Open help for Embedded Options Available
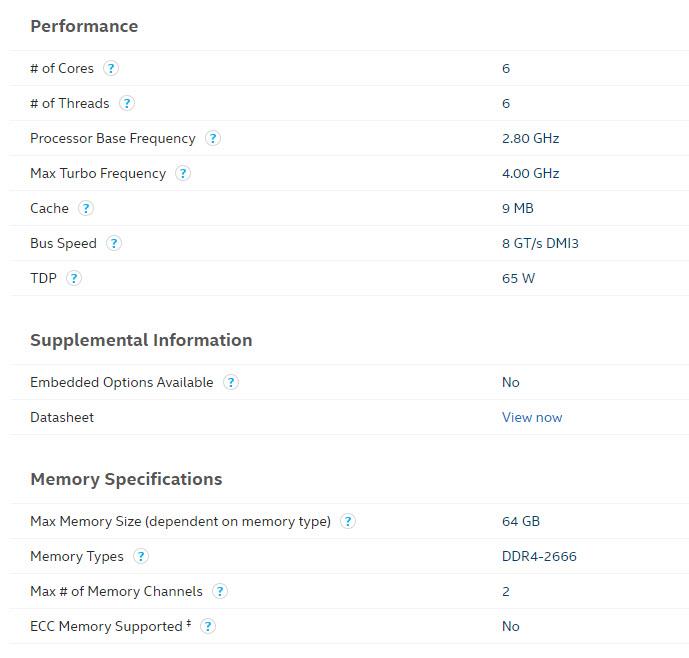Screen dimensions: 689x658 231,382
